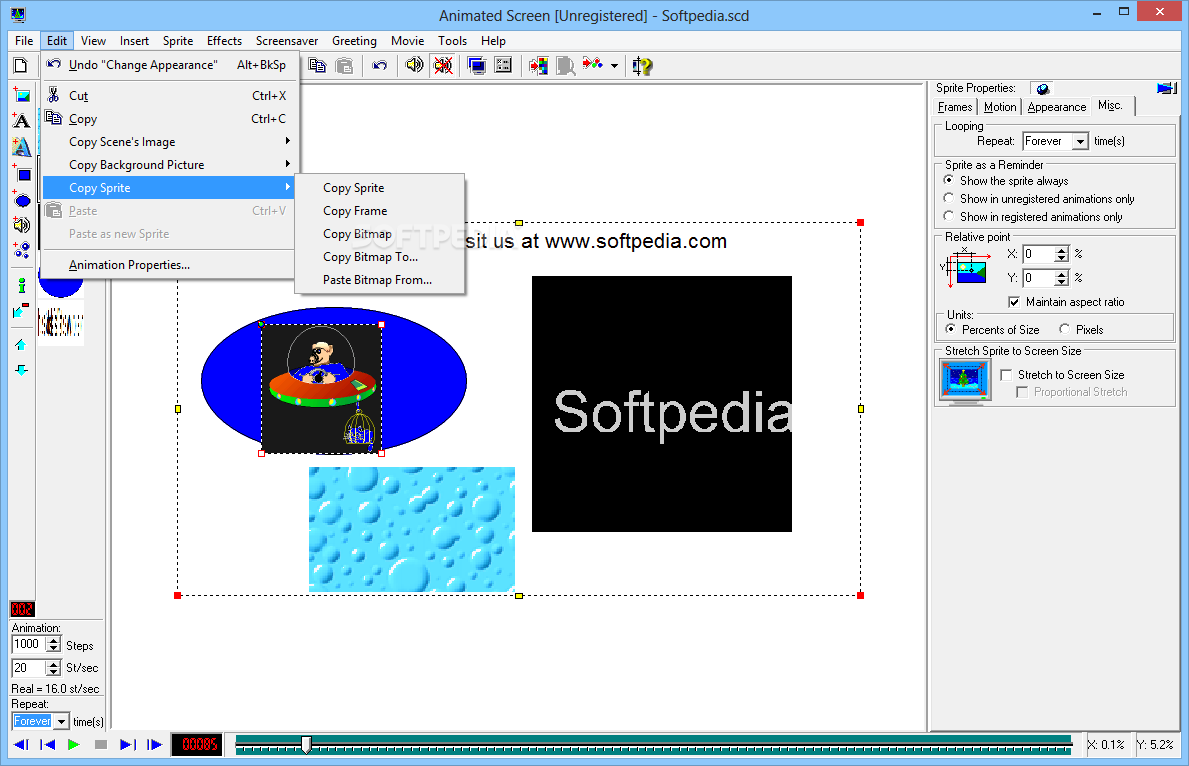Open dropdown arrow next to effects icon

[614, 66]
